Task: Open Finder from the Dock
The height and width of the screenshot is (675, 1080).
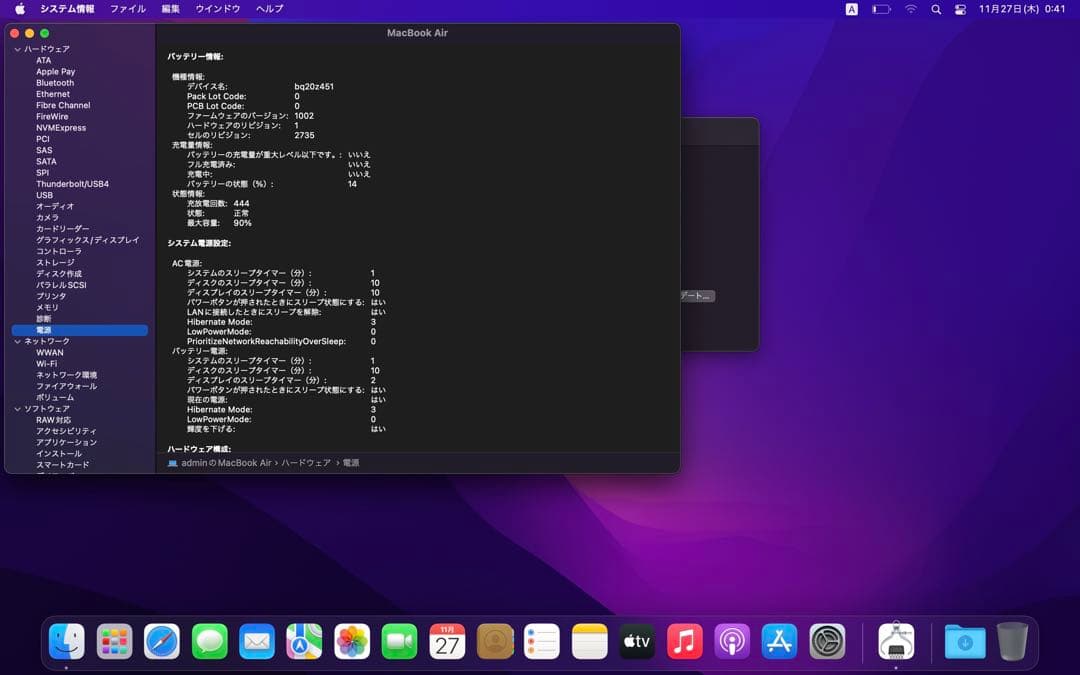Action: [67, 641]
